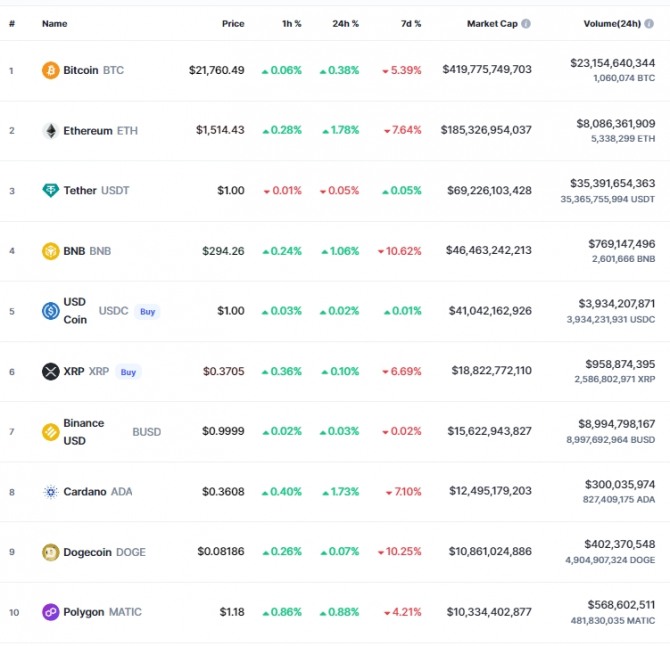The image size is (670, 646).
Task: Click the Buy button next to USDC
Action: click(147, 311)
